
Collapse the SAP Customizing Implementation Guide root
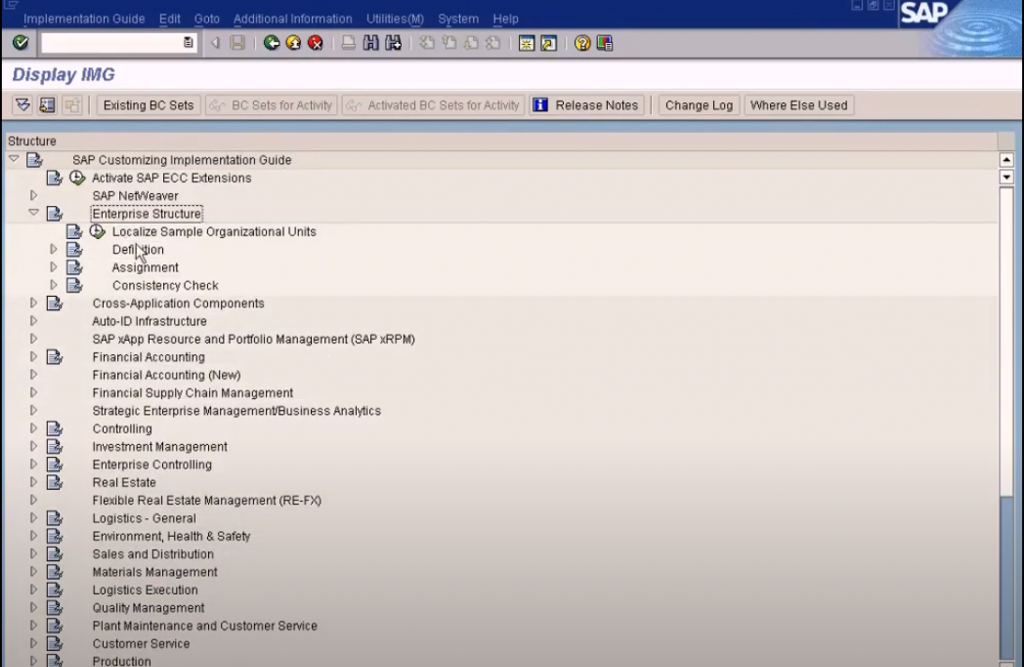[14, 159]
